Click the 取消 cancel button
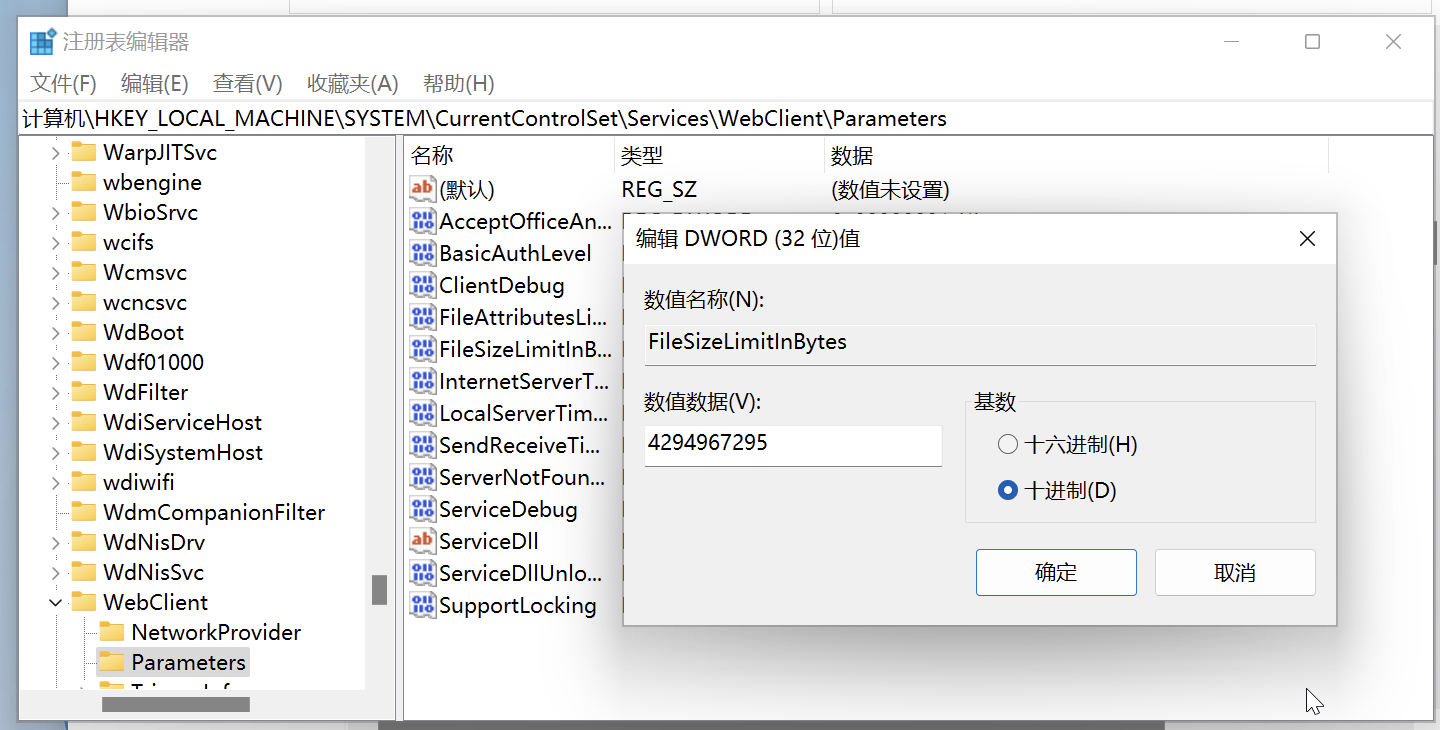The image size is (1440, 730). [x=1235, y=572]
